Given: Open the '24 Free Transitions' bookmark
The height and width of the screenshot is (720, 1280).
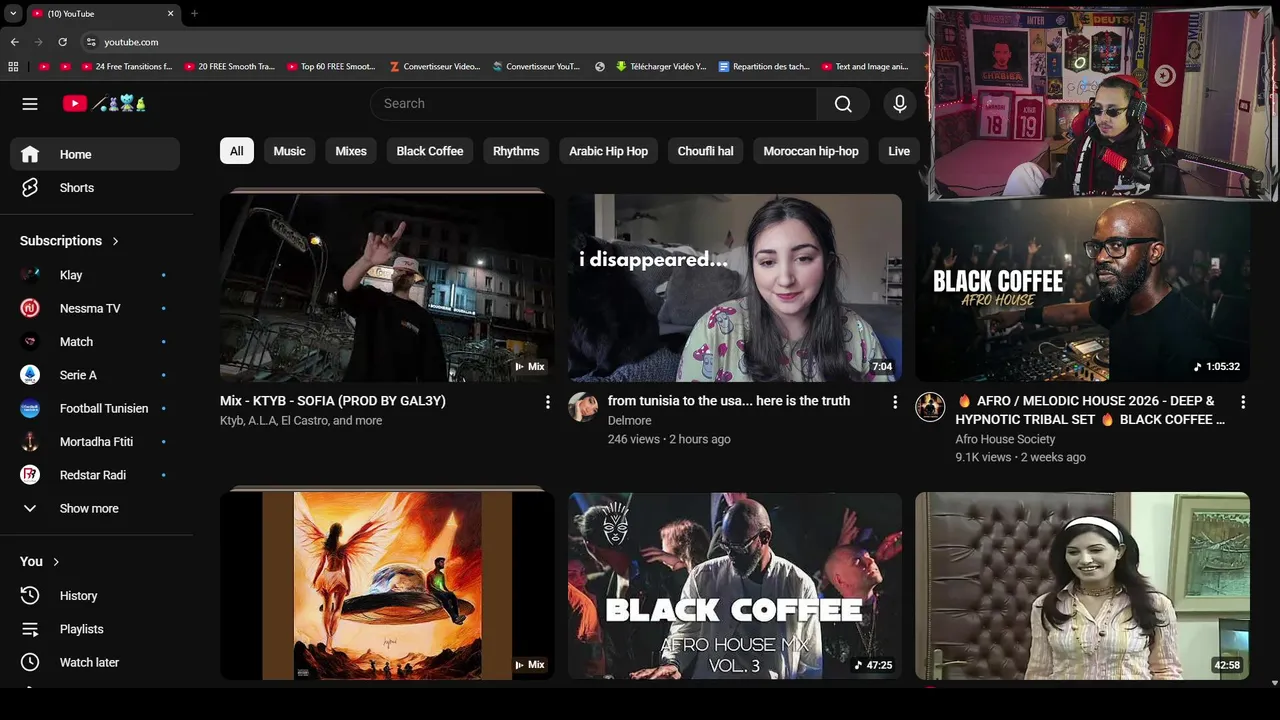Looking at the screenshot, I should [126, 67].
